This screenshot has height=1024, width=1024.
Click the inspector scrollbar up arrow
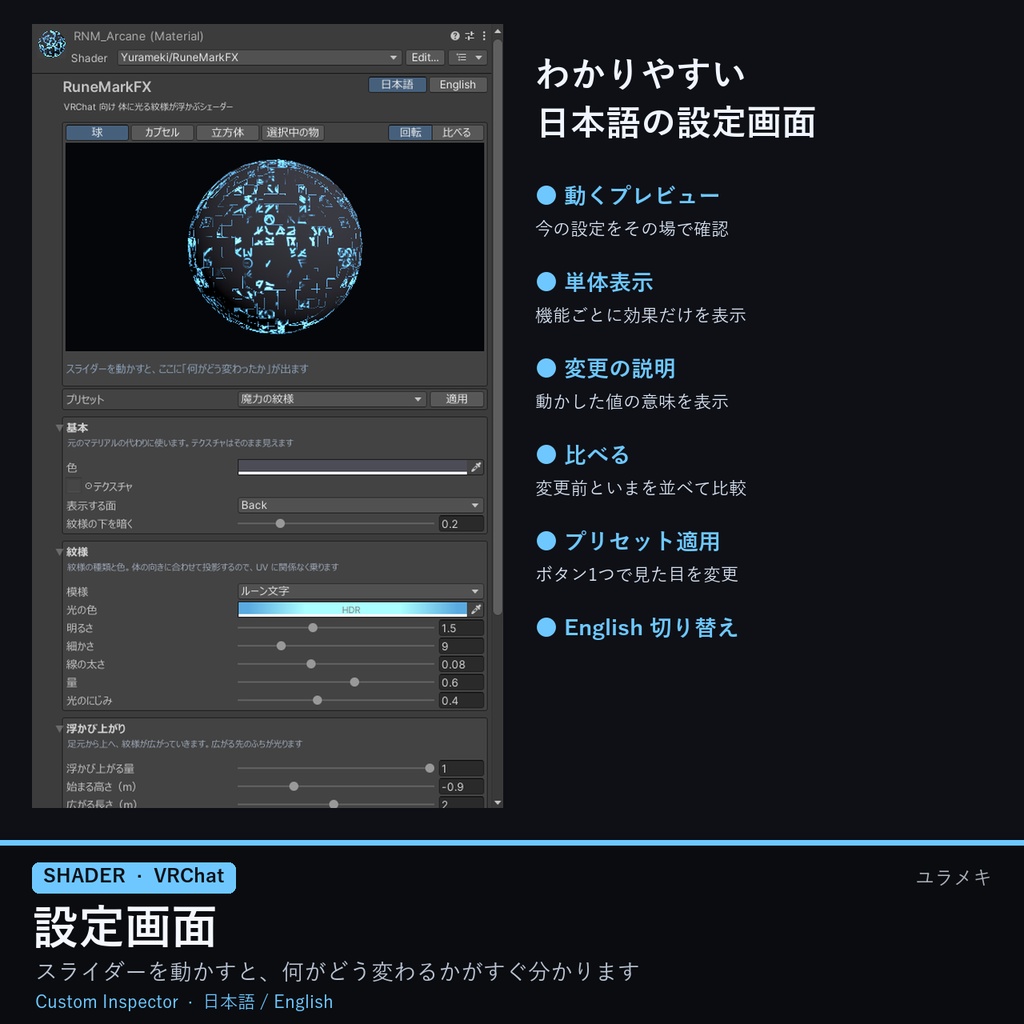point(498,31)
